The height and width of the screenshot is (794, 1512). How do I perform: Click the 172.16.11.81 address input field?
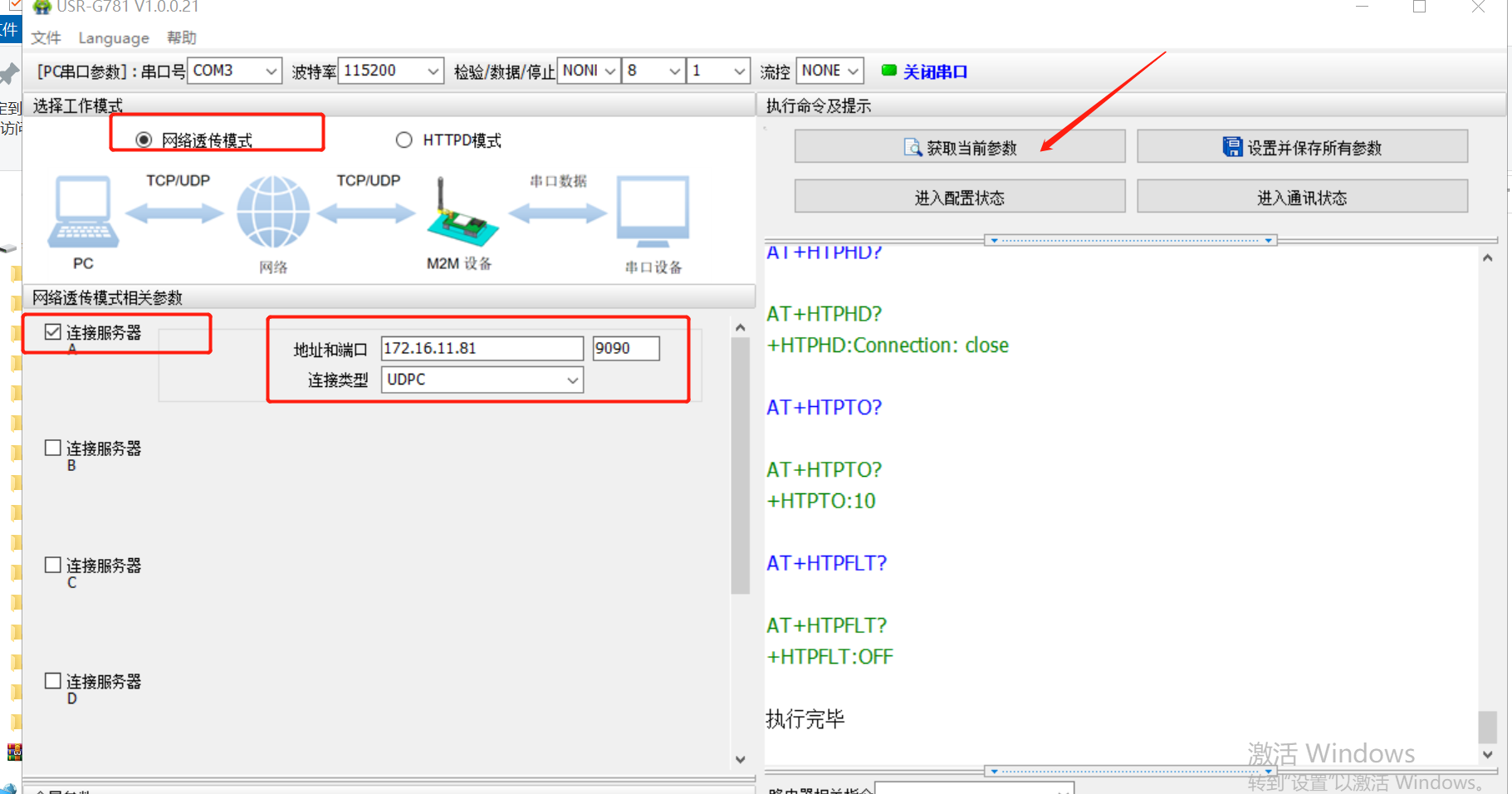(x=482, y=349)
